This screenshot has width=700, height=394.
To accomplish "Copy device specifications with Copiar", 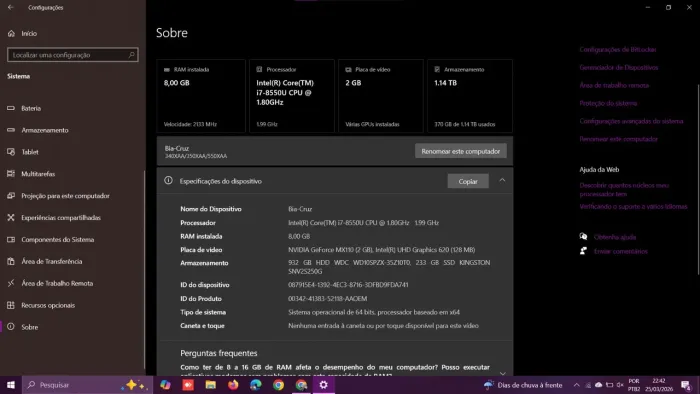I will tap(468, 181).
